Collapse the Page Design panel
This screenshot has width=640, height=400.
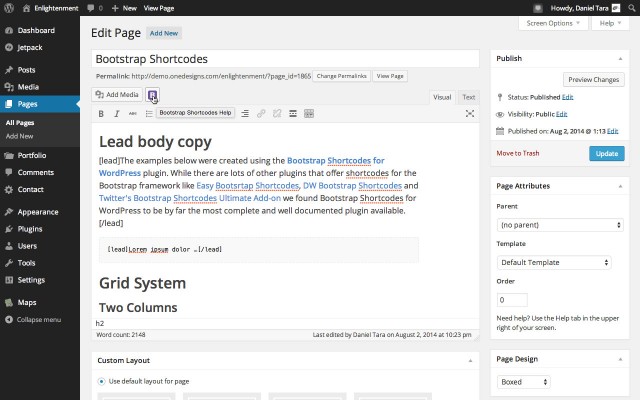620,359
